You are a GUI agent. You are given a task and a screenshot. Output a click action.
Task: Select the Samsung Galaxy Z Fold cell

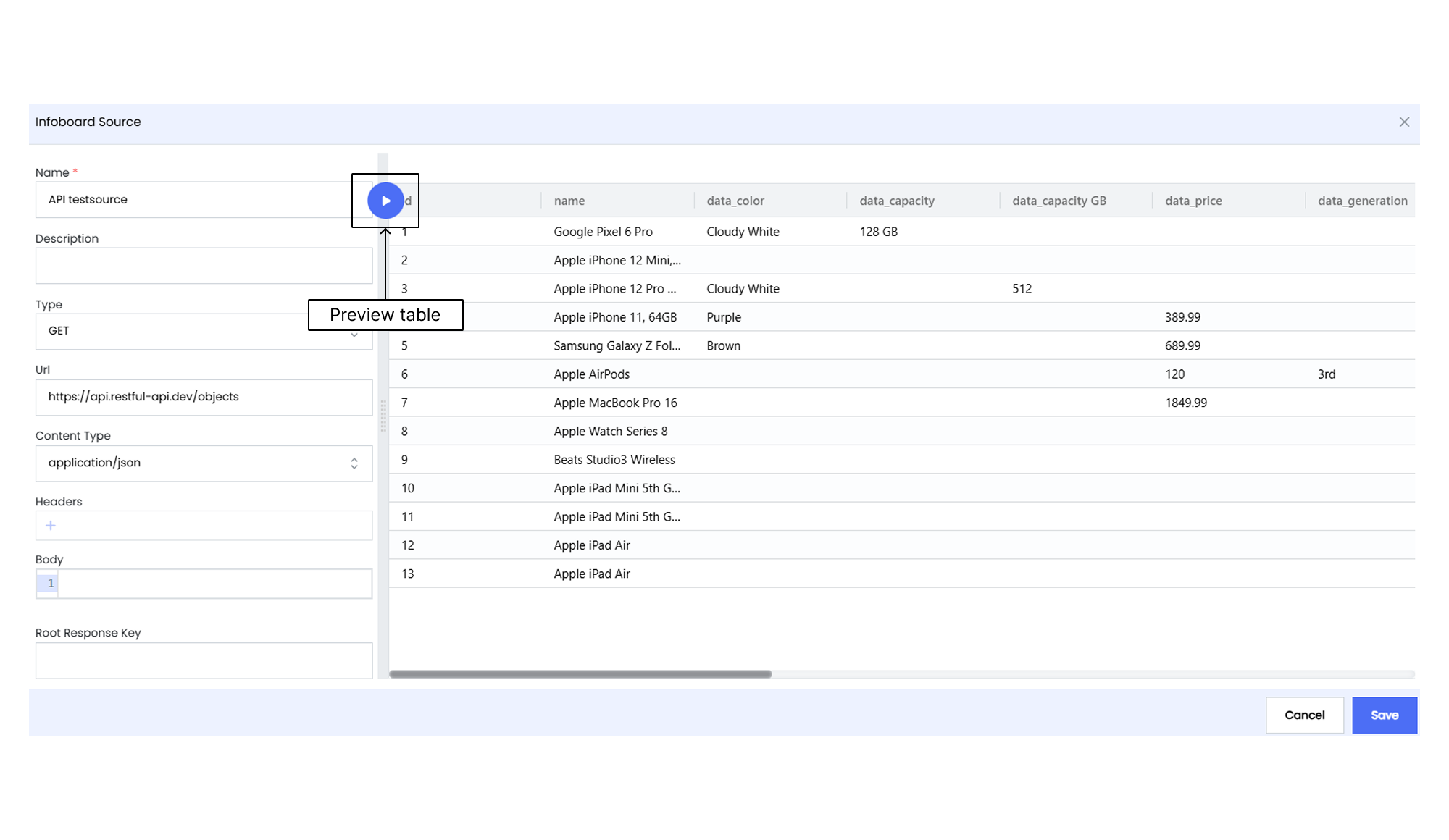pyautogui.click(x=617, y=346)
